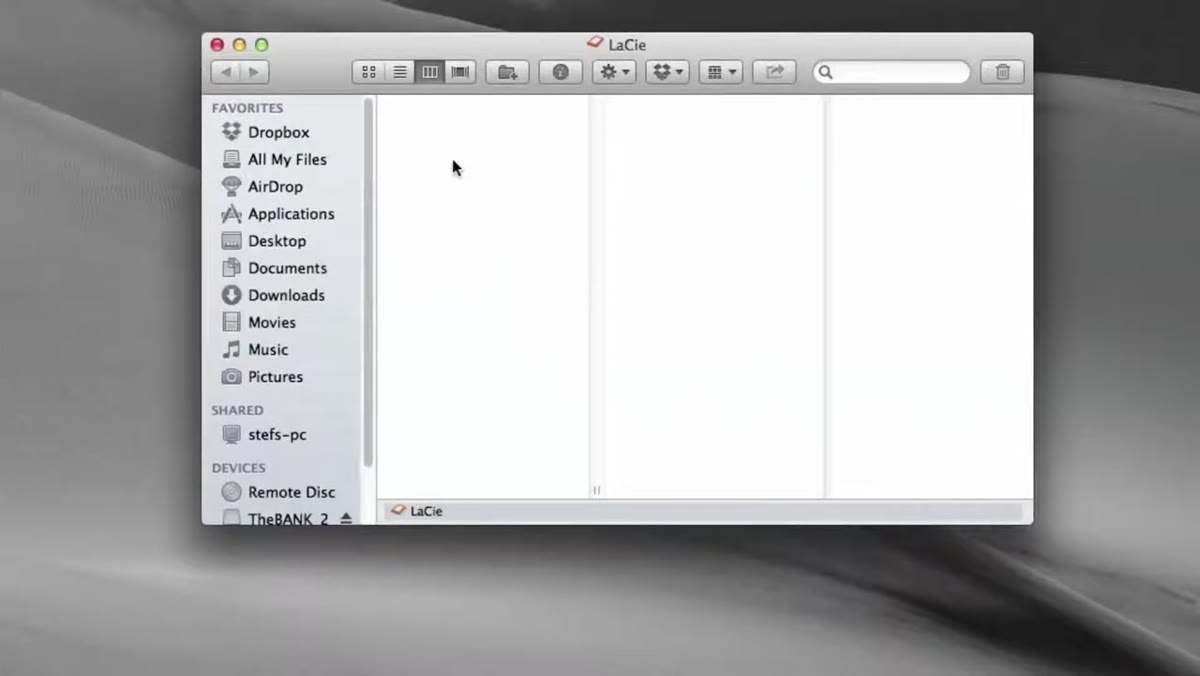Viewport: 1200px width, 676px height.
Task: Select Desktop in the Favorites list
Action: click(x=263, y=241)
